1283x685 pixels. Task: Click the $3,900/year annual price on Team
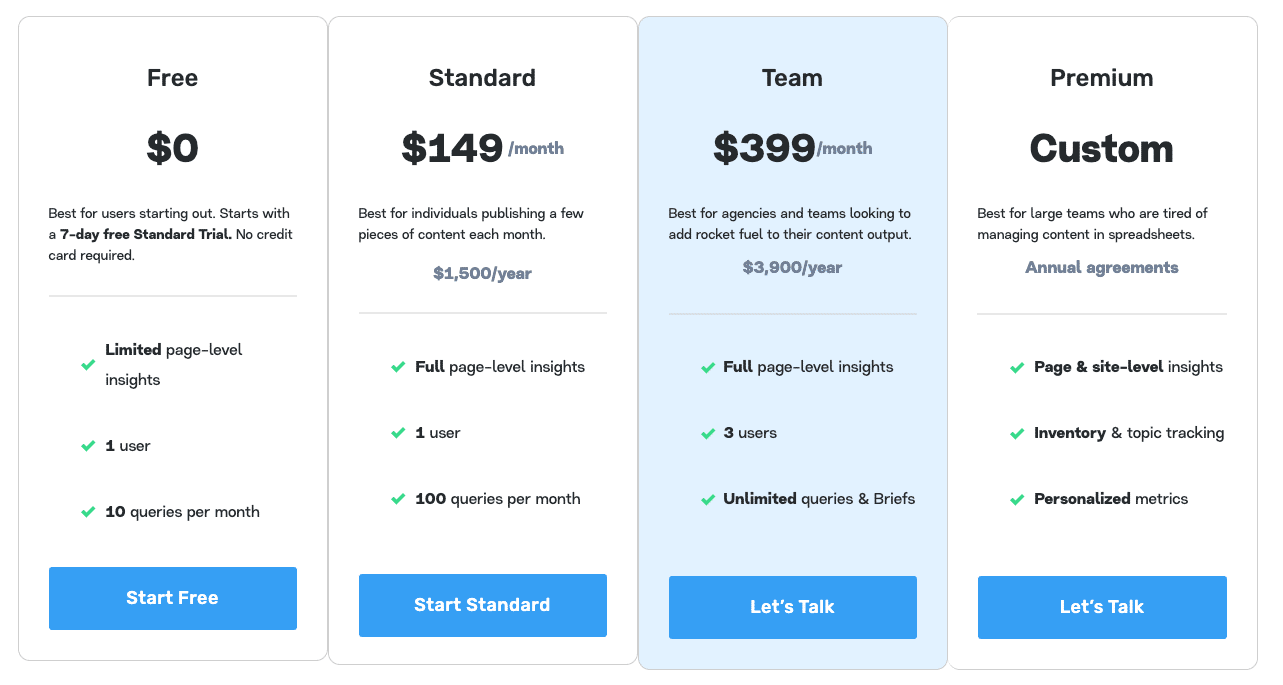tap(792, 267)
